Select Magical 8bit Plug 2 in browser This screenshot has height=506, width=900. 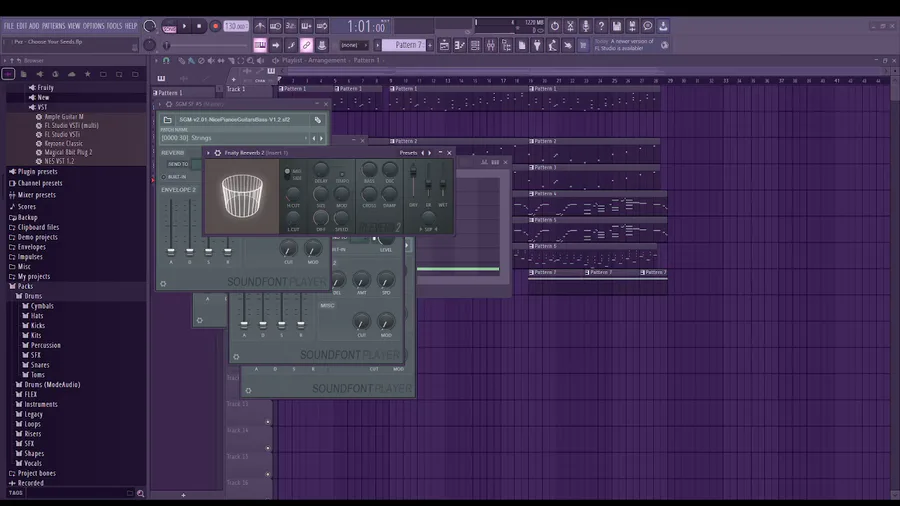coord(68,153)
